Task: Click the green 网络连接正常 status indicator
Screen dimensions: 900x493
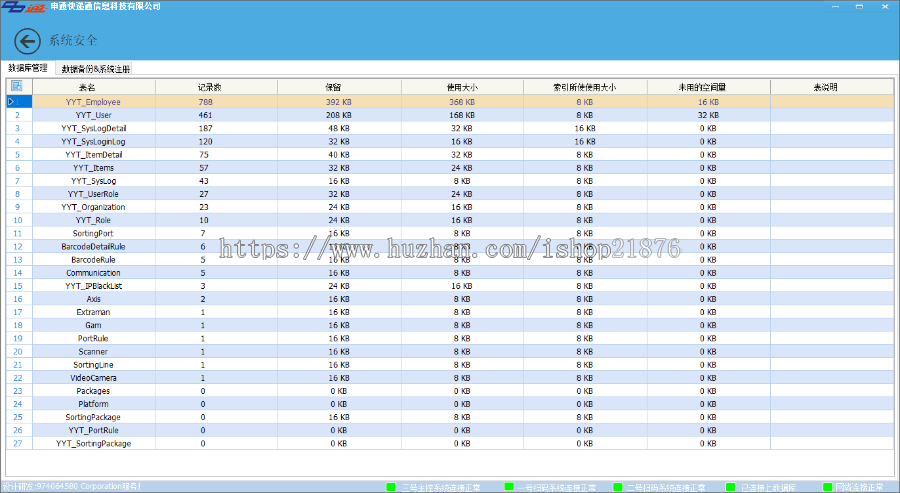Action: [x=827, y=487]
